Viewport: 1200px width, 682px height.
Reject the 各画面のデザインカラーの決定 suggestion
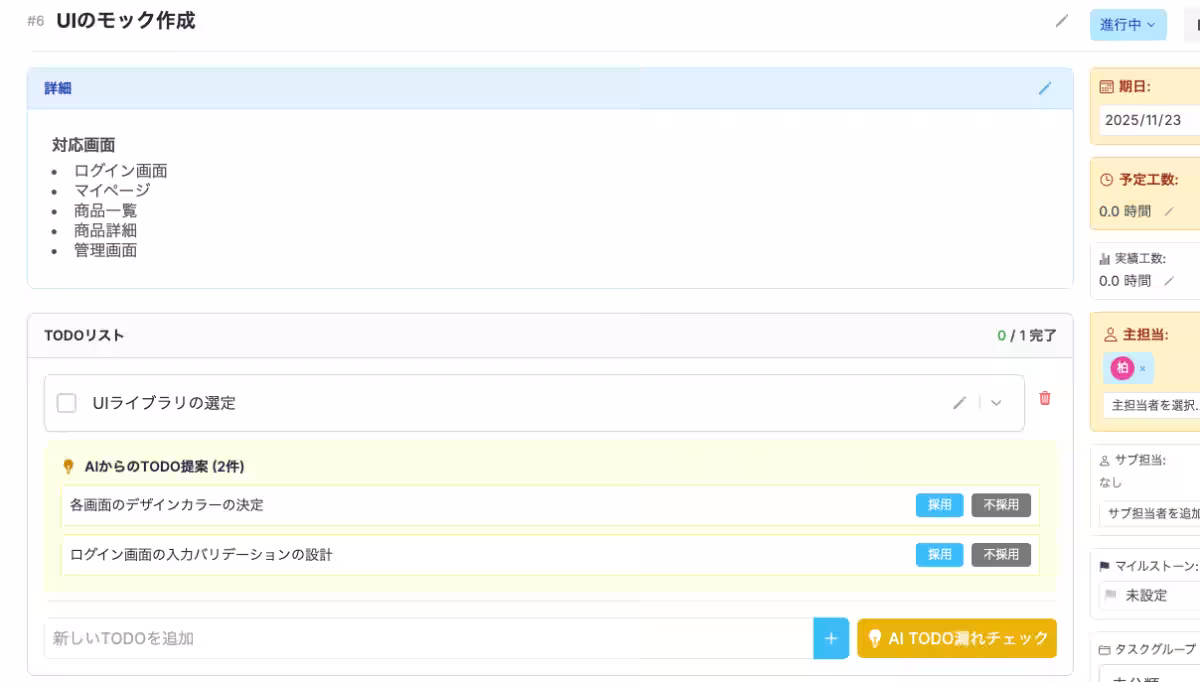click(x=1001, y=505)
